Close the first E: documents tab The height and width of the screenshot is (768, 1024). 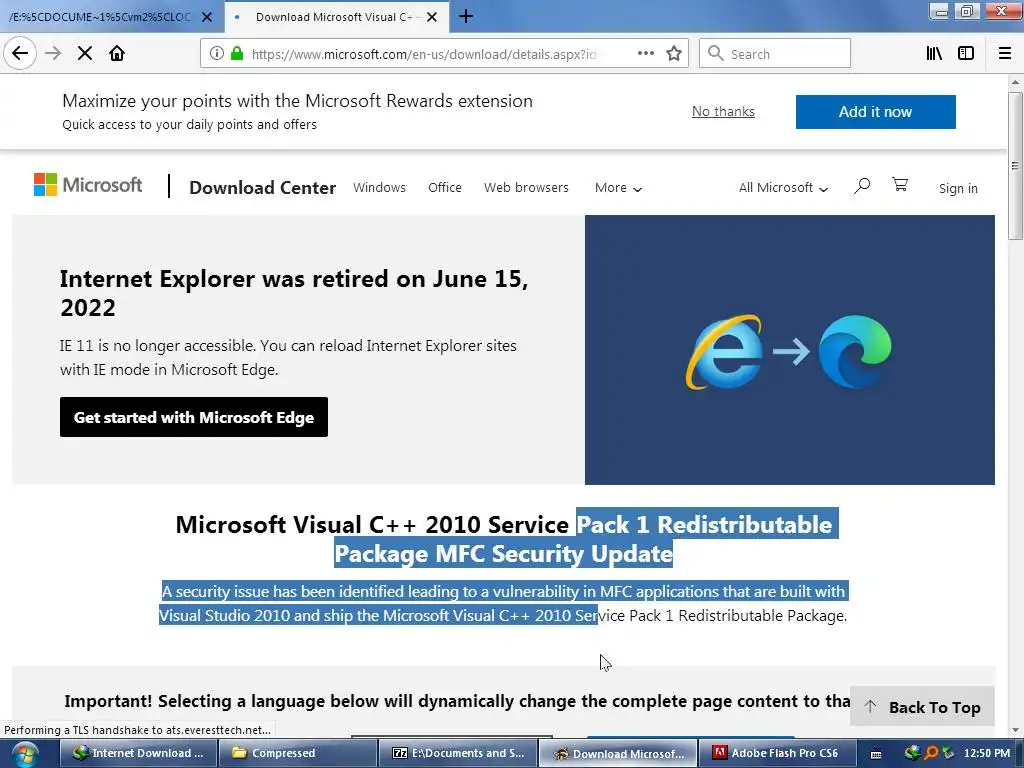click(x=207, y=17)
